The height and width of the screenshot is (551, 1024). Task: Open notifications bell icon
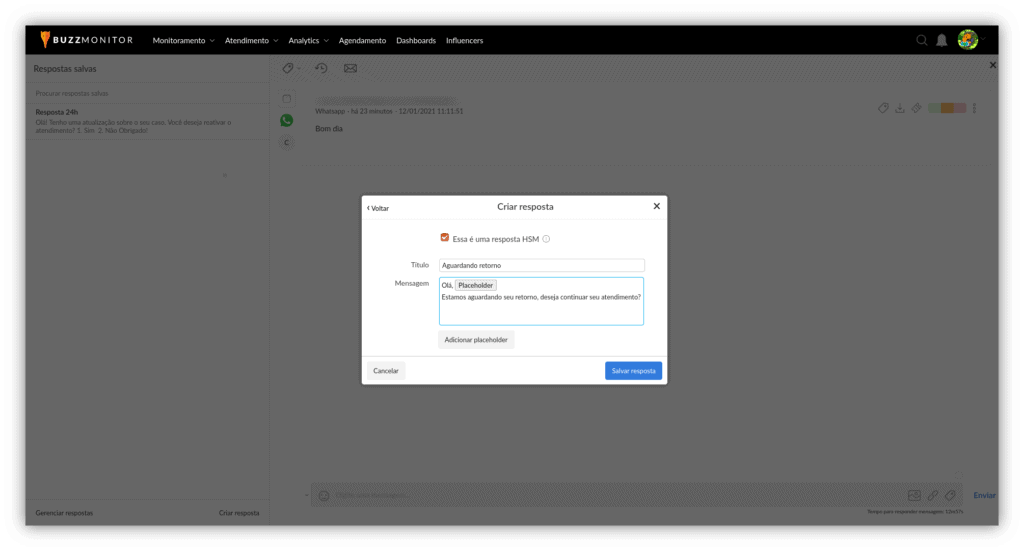pos(941,40)
